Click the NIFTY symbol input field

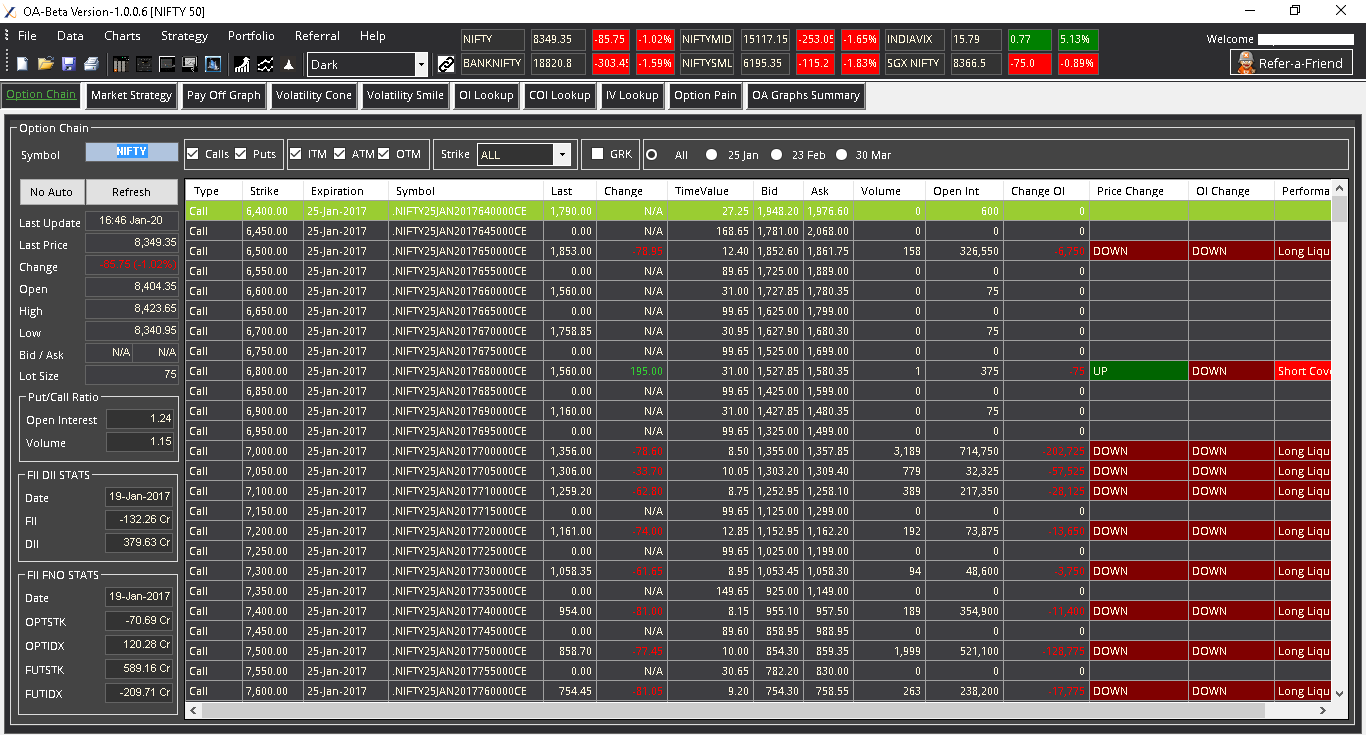(131, 152)
